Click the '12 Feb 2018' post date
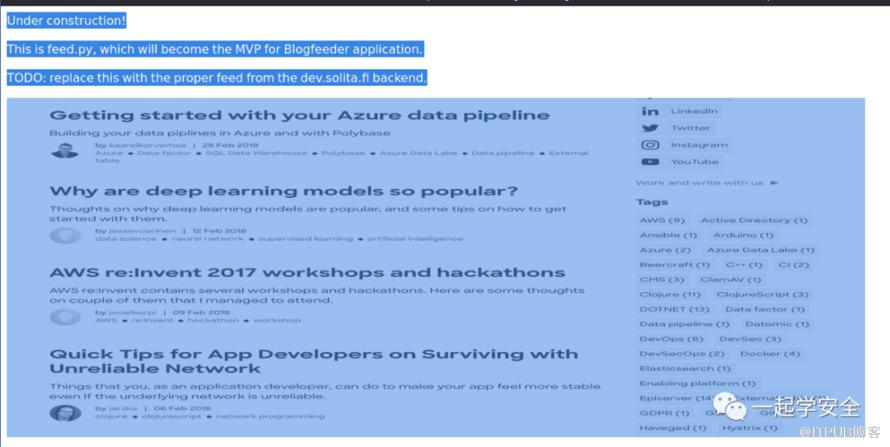Image resolution: width=890 pixels, height=447 pixels. tap(219, 231)
